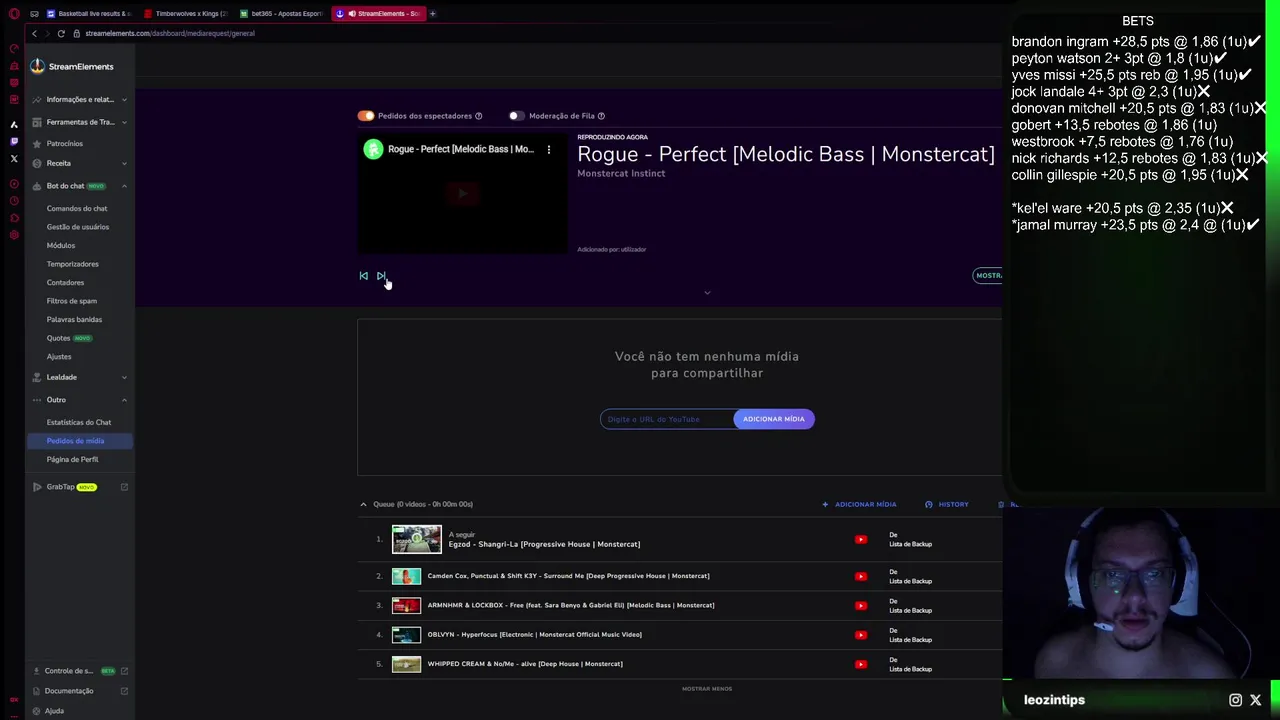1280x720 pixels.
Task: Expand the now-playing panel down chevron
Action: tap(707, 293)
